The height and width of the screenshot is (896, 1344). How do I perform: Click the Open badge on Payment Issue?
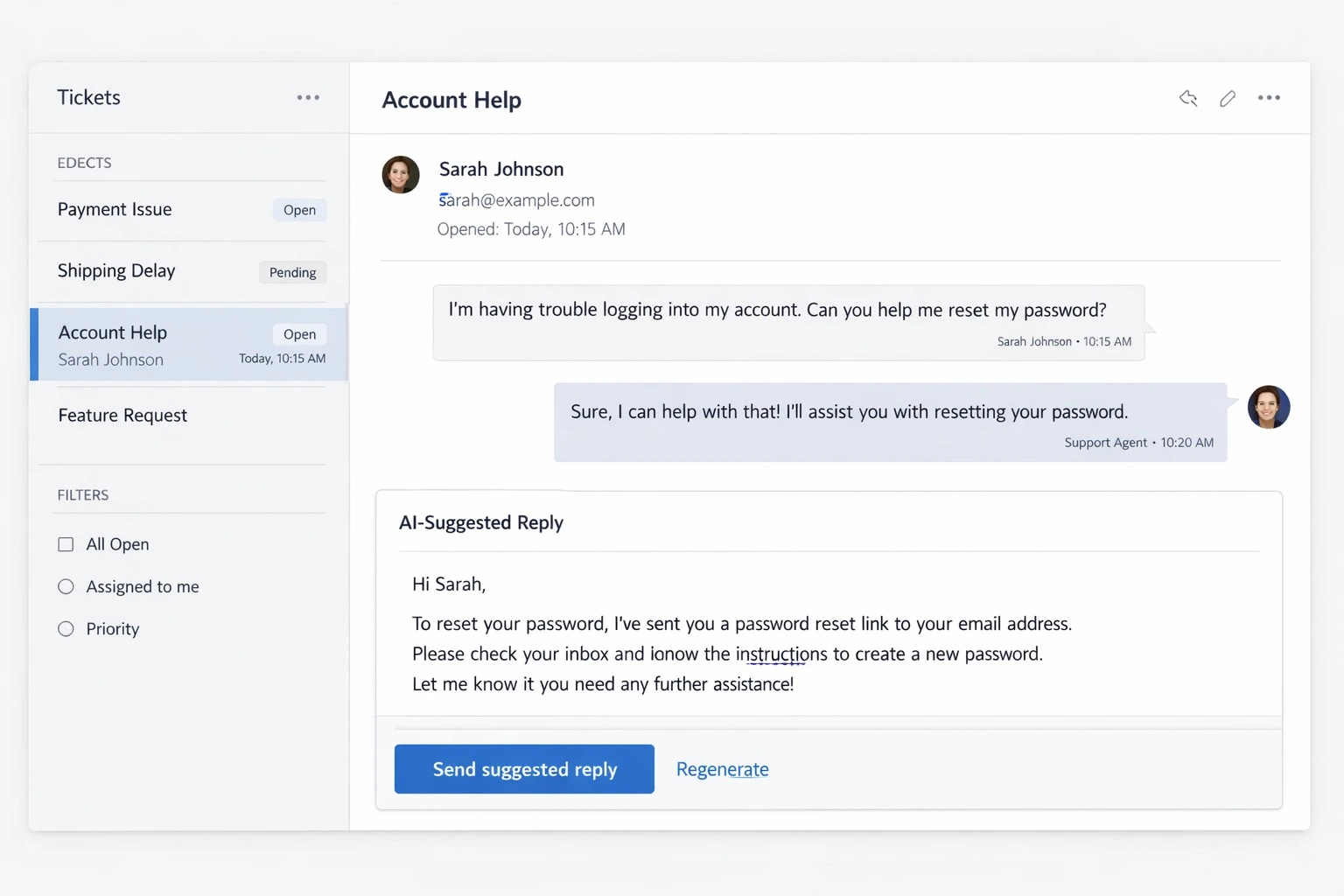coord(299,210)
